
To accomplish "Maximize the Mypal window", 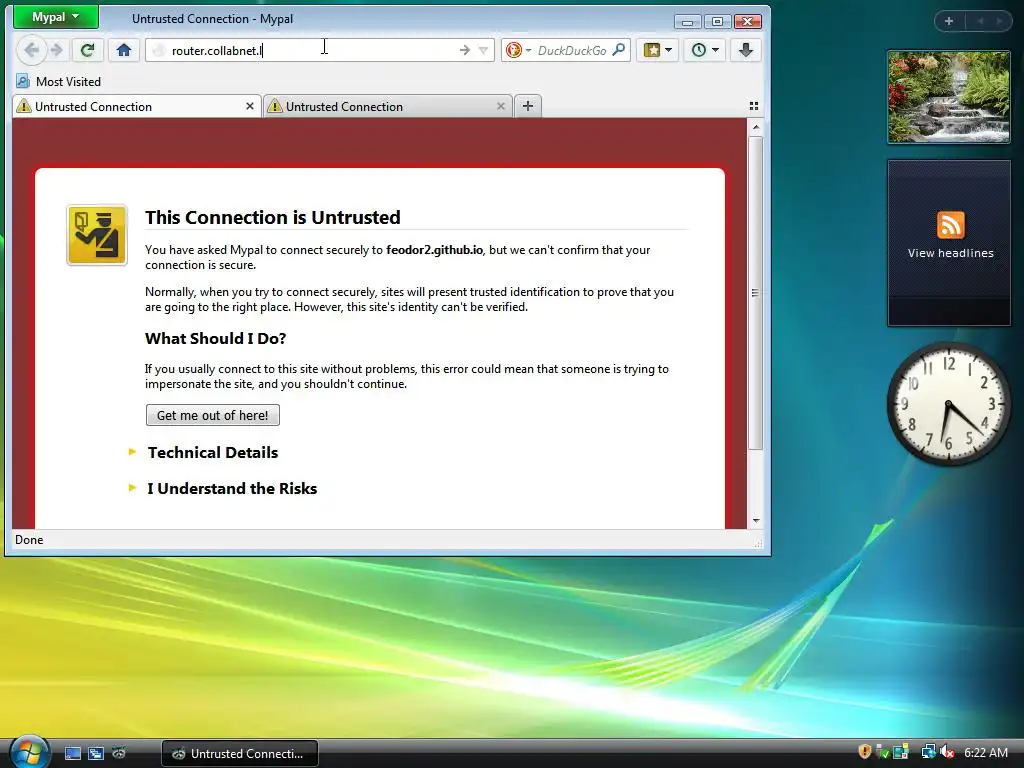I will coord(717,22).
